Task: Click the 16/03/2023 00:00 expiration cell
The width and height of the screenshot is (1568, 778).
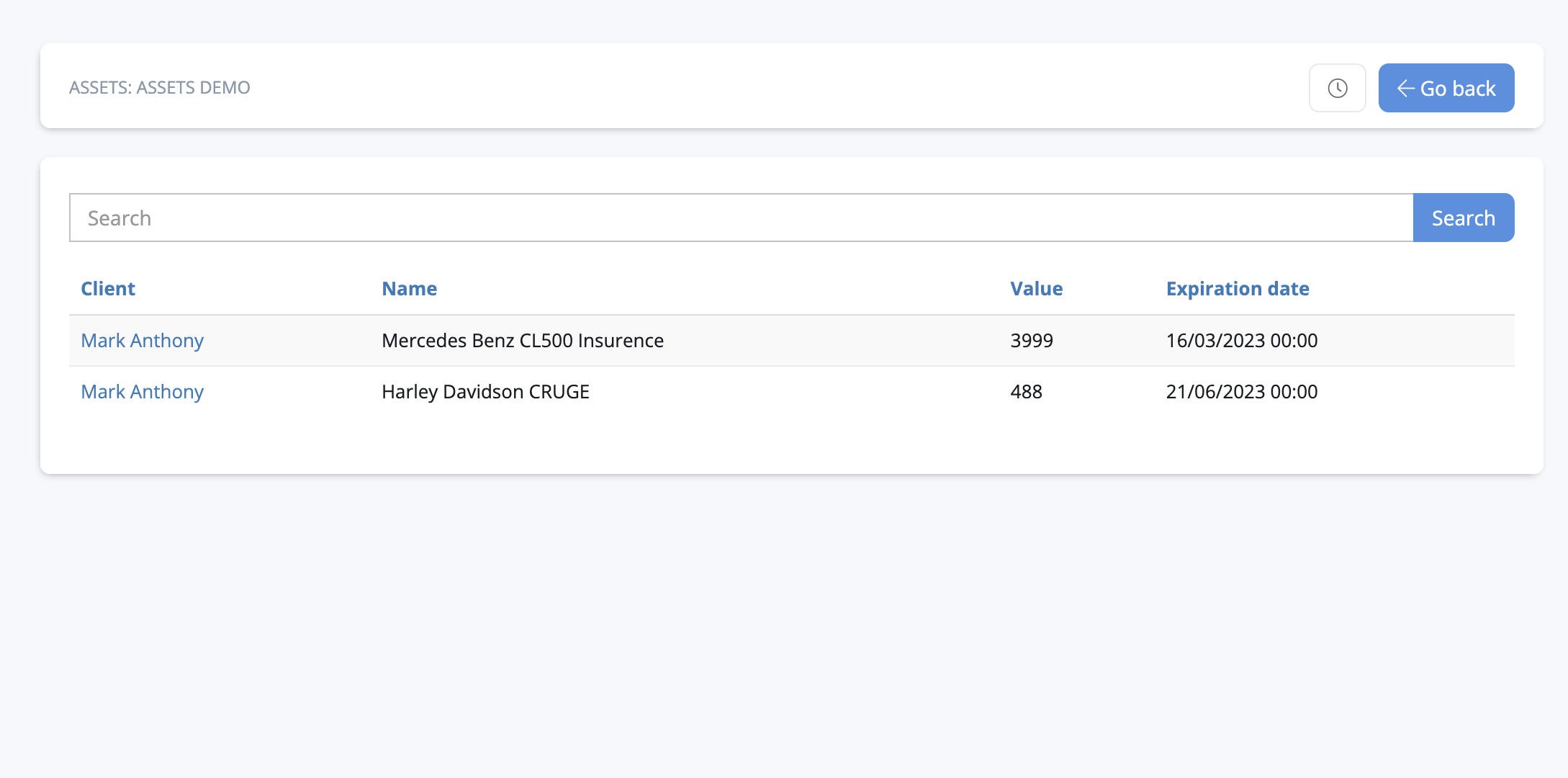Action: click(x=1241, y=340)
